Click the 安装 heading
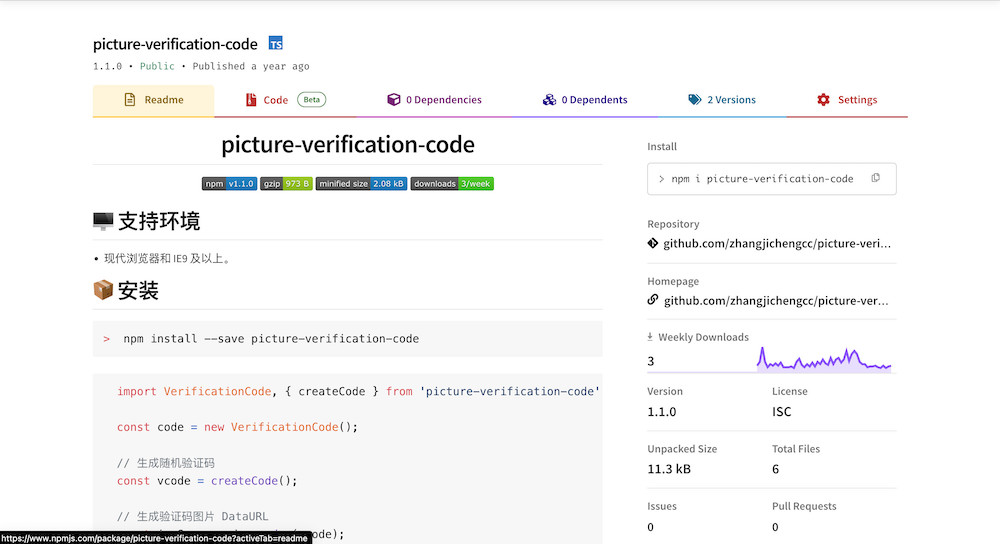 138,291
